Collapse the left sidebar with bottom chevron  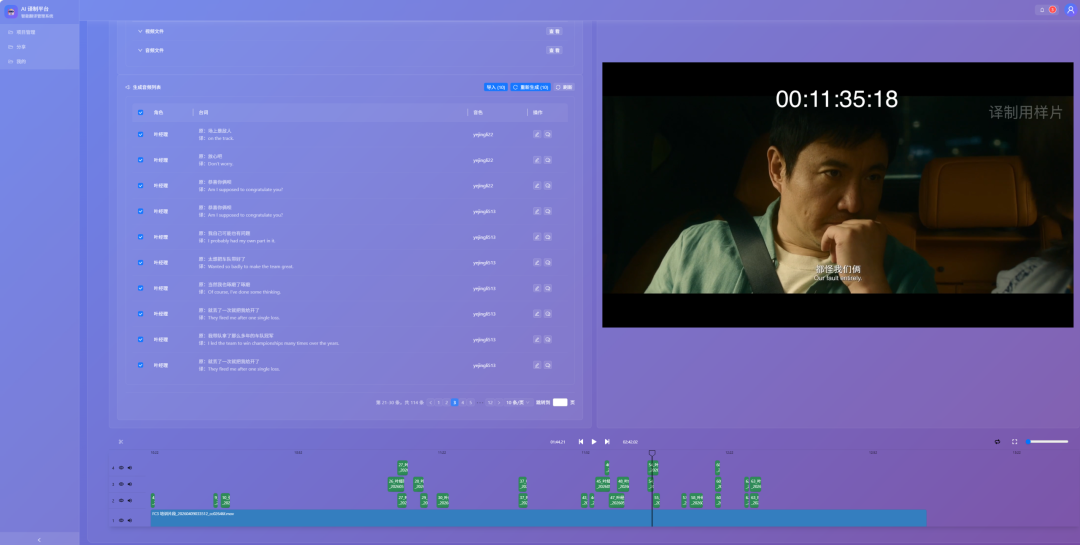click(x=39, y=539)
